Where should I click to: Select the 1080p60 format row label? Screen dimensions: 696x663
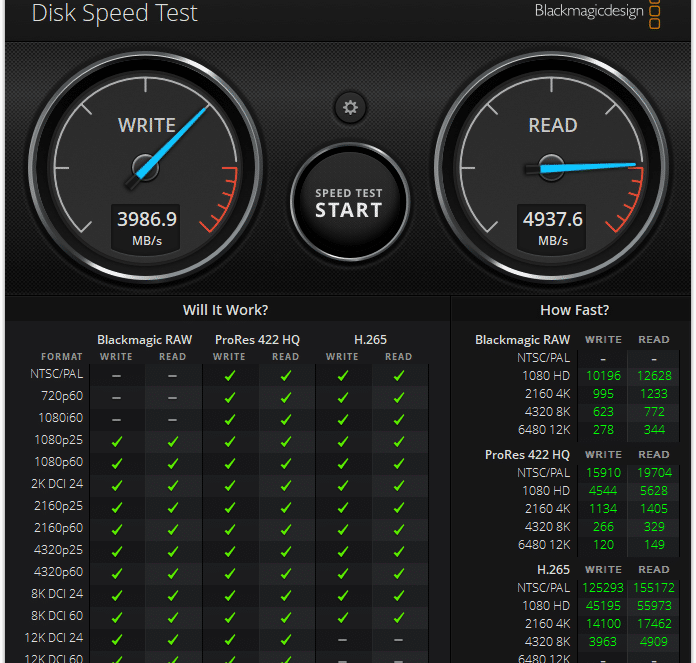coord(59,462)
